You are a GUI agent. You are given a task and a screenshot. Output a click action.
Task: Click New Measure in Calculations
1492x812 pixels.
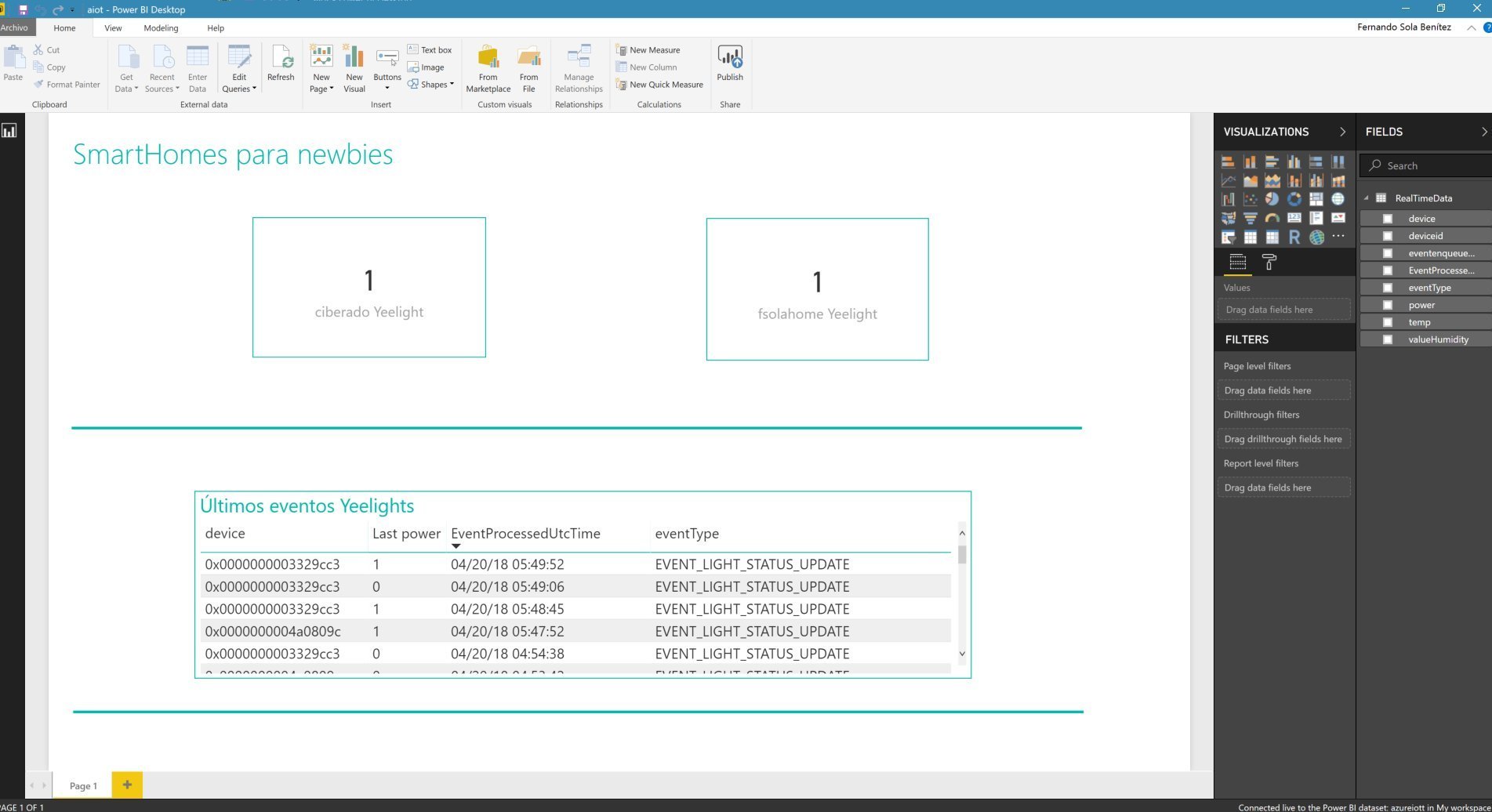[648, 50]
